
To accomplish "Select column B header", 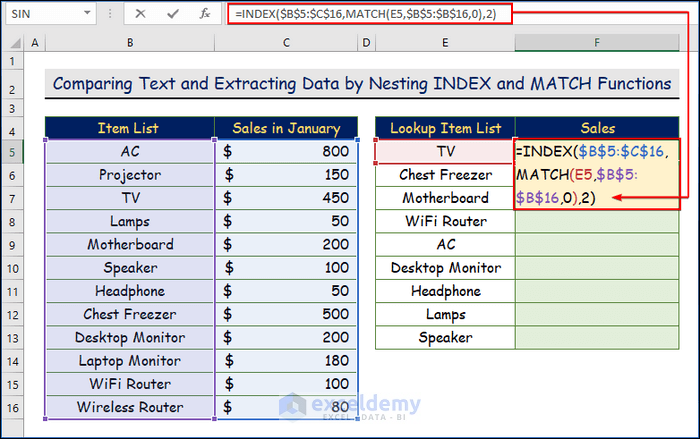I will click(x=130, y=43).
